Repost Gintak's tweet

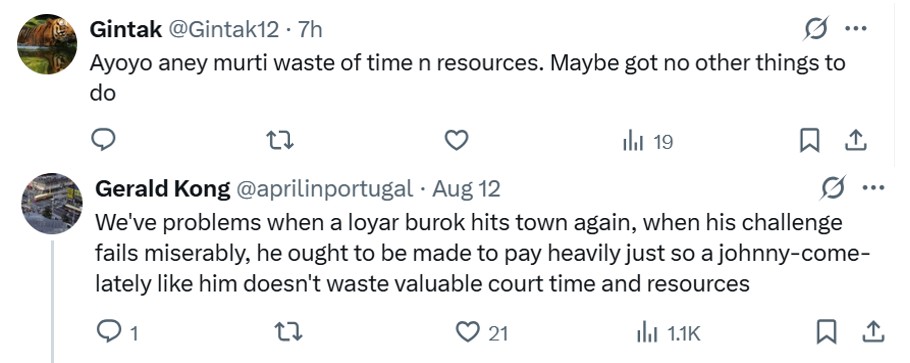coord(280,141)
